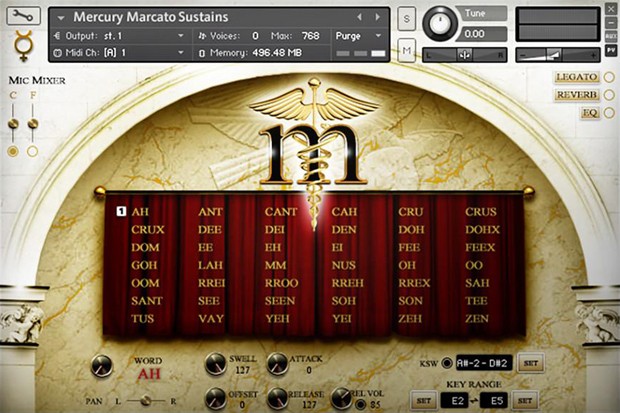Click the LEGATO label button

click(x=577, y=77)
